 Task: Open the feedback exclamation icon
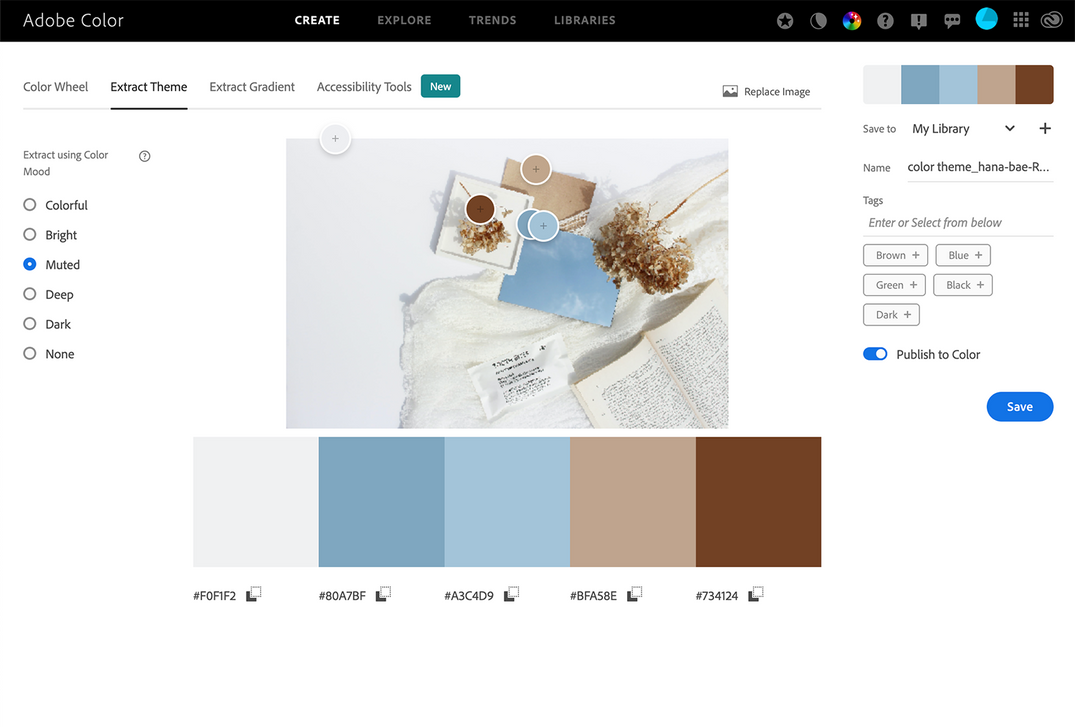[x=918, y=20]
